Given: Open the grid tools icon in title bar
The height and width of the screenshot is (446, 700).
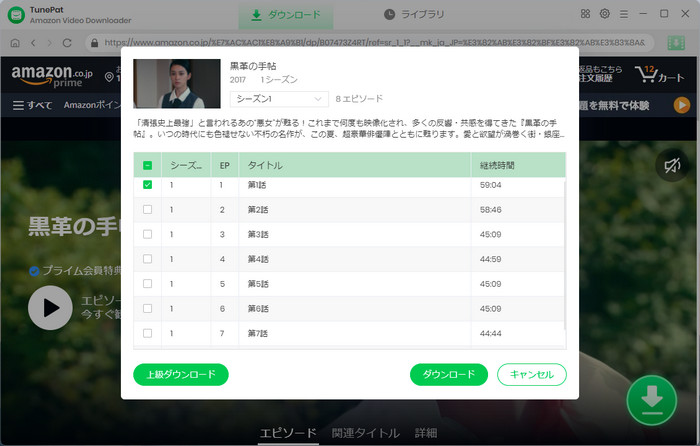Looking at the screenshot, I should pos(585,14).
